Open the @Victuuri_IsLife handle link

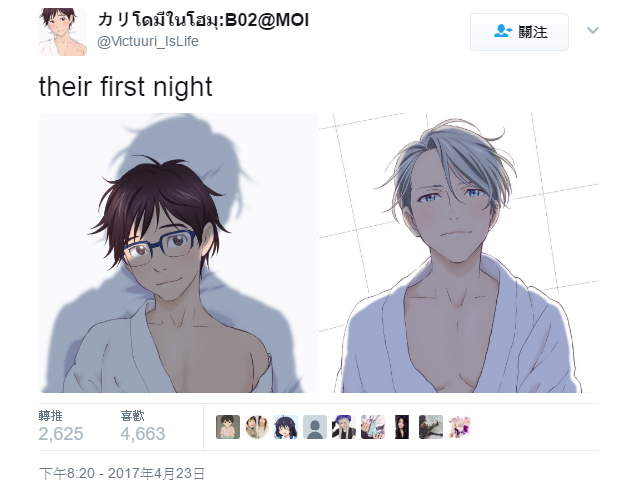pyautogui.click(x=148, y=41)
